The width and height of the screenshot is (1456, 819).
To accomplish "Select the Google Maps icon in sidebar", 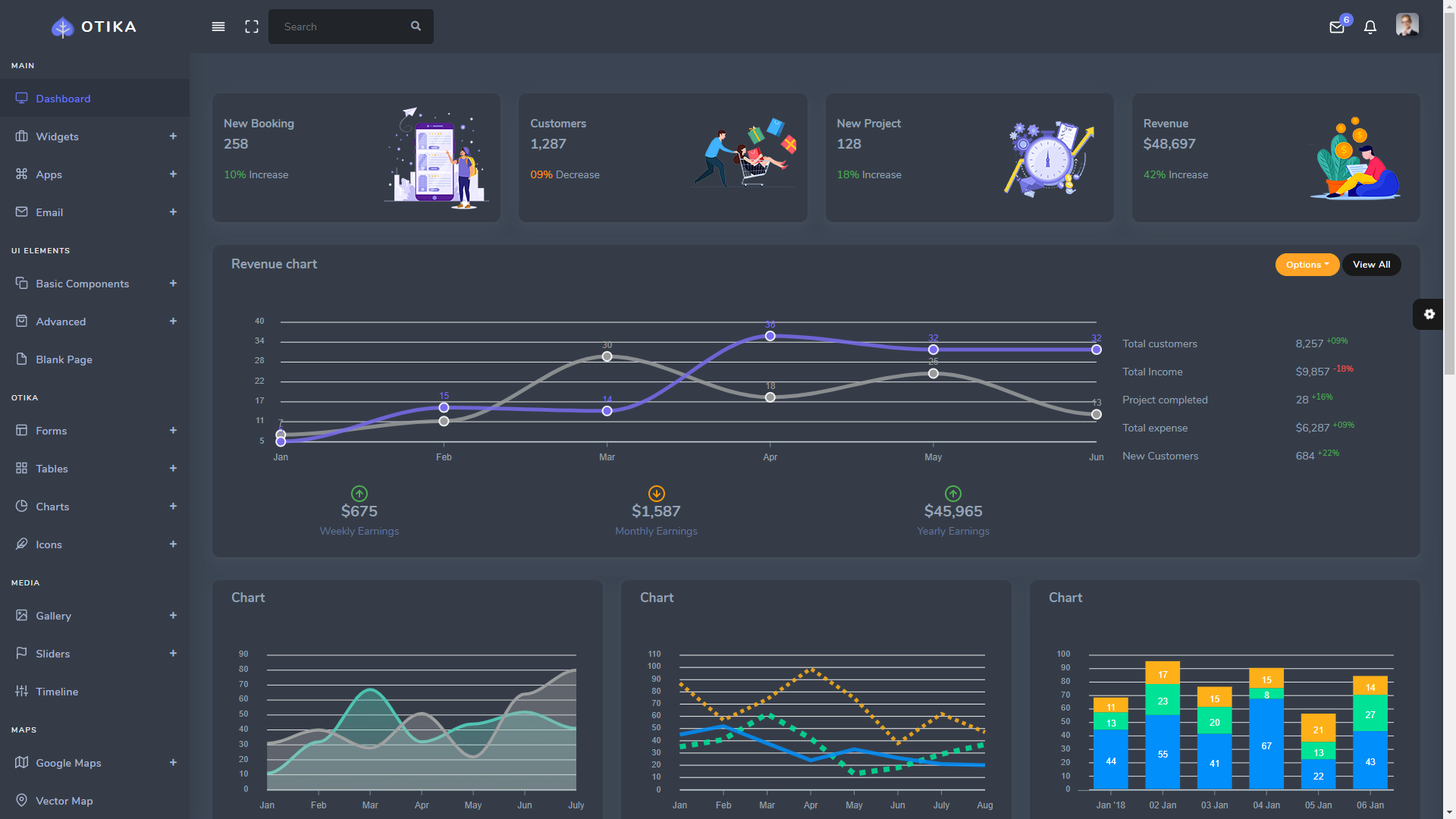I will tap(22, 762).
